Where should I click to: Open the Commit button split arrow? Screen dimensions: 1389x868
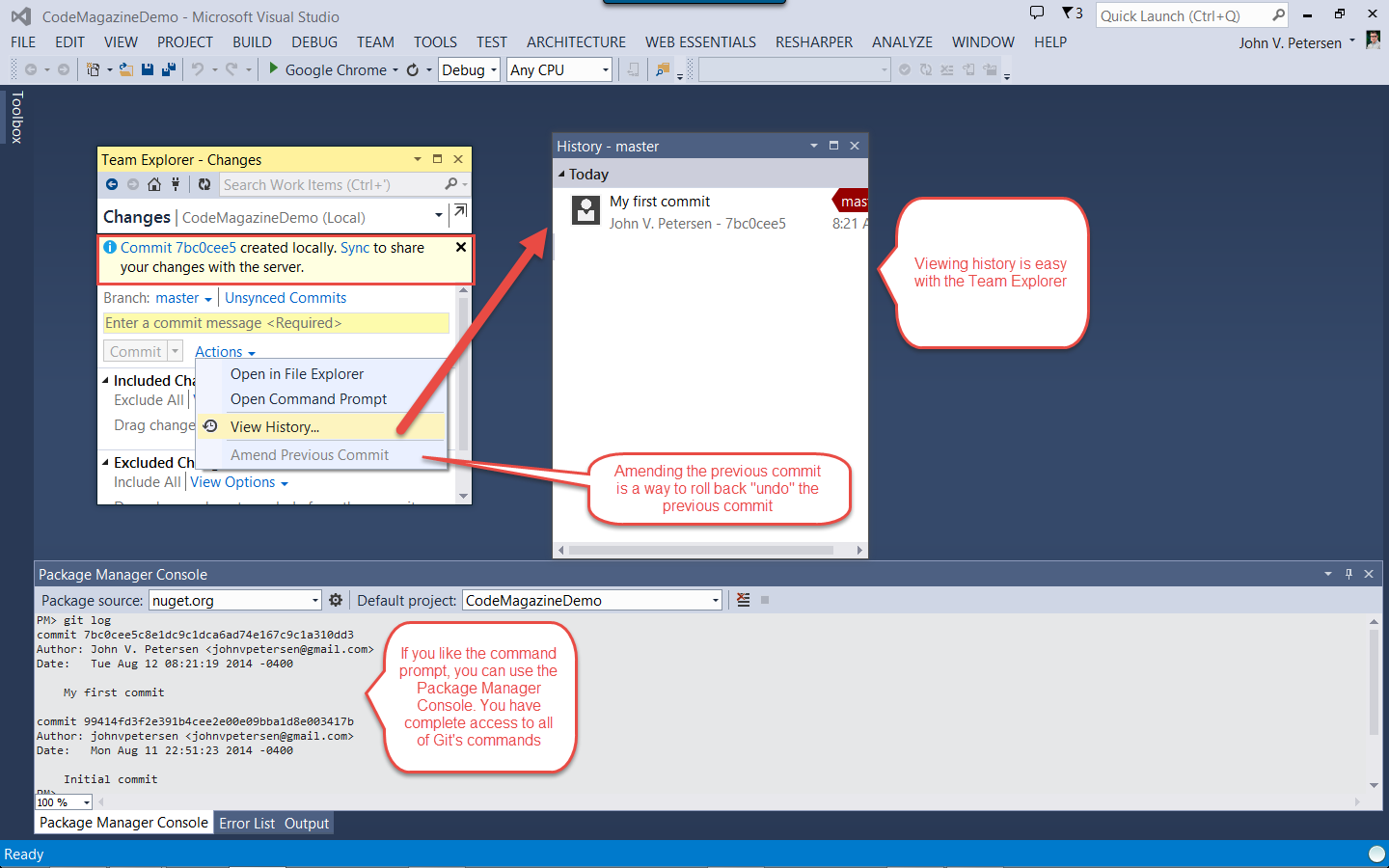point(176,351)
